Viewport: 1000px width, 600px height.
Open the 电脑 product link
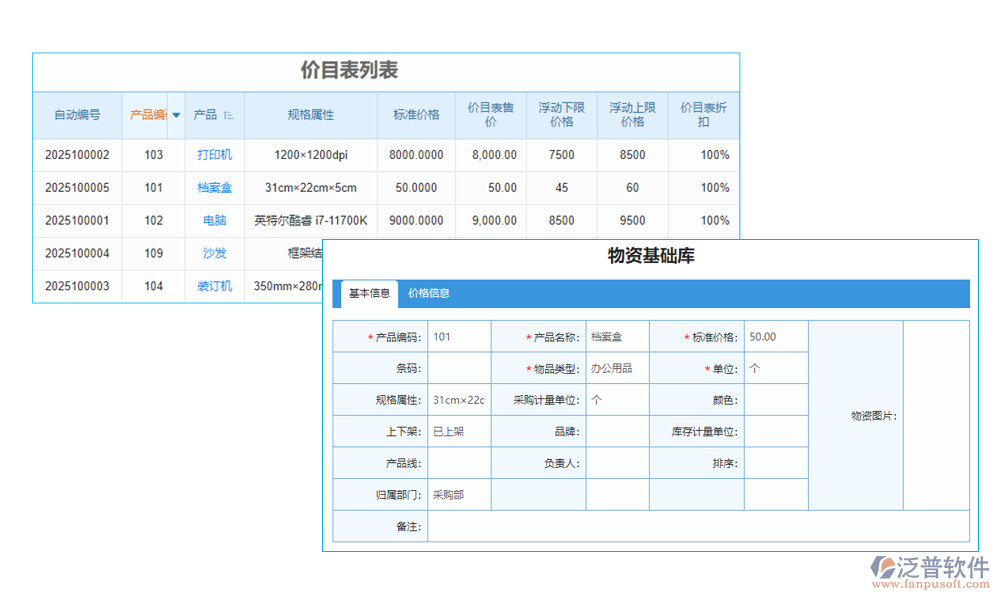(215, 221)
